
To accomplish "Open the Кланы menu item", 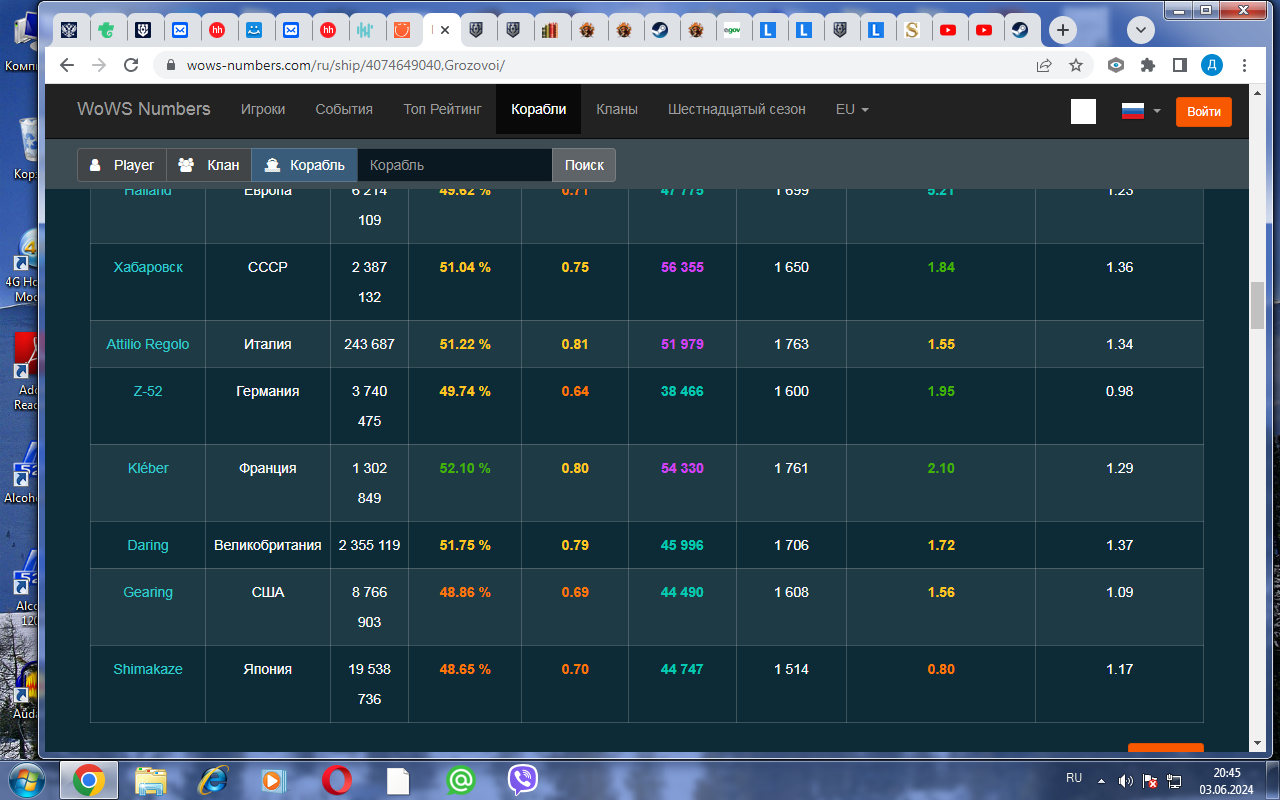I will (x=617, y=109).
